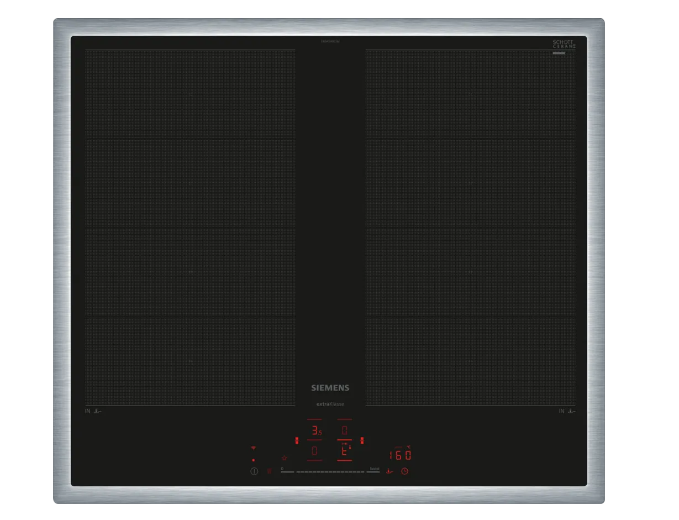Screen dimensions: 679x520
Task: Click the left flex induction cooking zone
Action: (x=190, y=227)
